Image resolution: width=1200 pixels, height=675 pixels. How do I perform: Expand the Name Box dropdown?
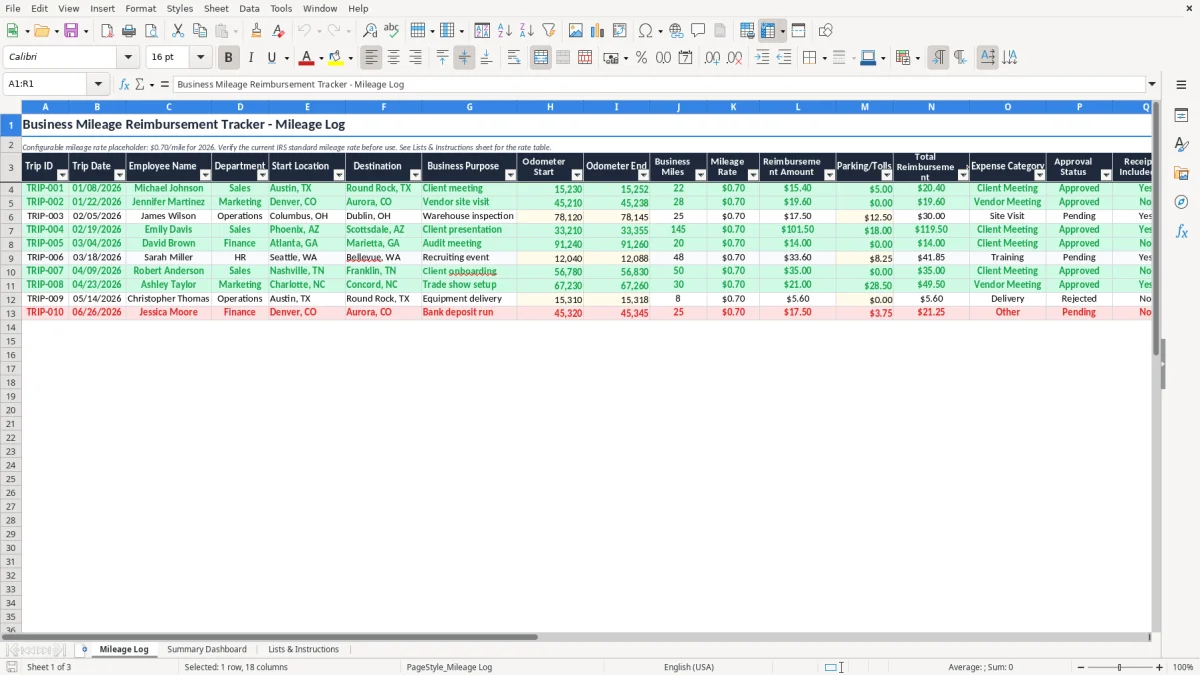tap(98, 84)
